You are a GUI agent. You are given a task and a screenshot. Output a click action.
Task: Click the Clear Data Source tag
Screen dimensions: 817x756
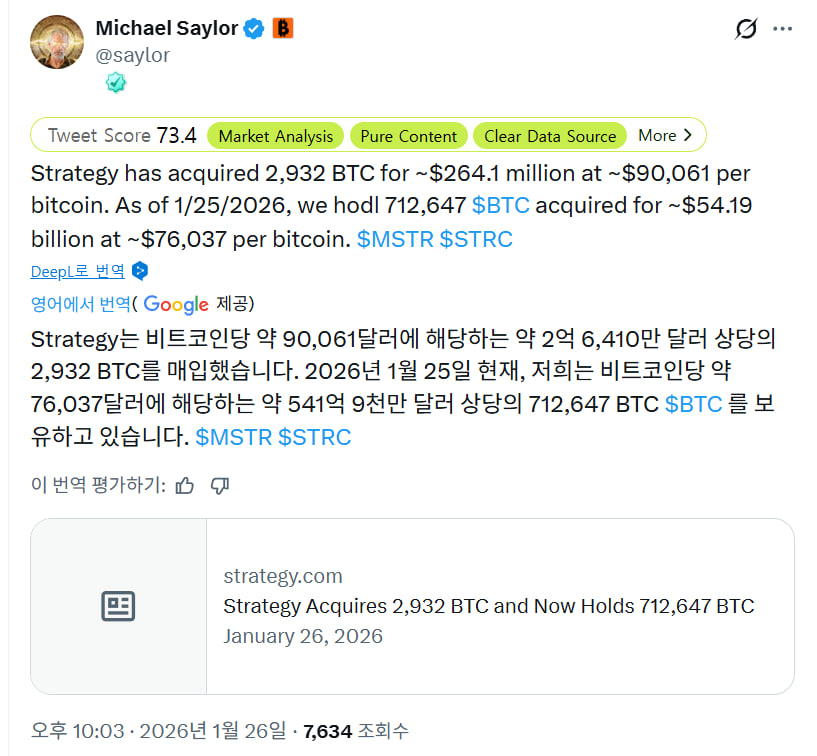tap(550, 136)
